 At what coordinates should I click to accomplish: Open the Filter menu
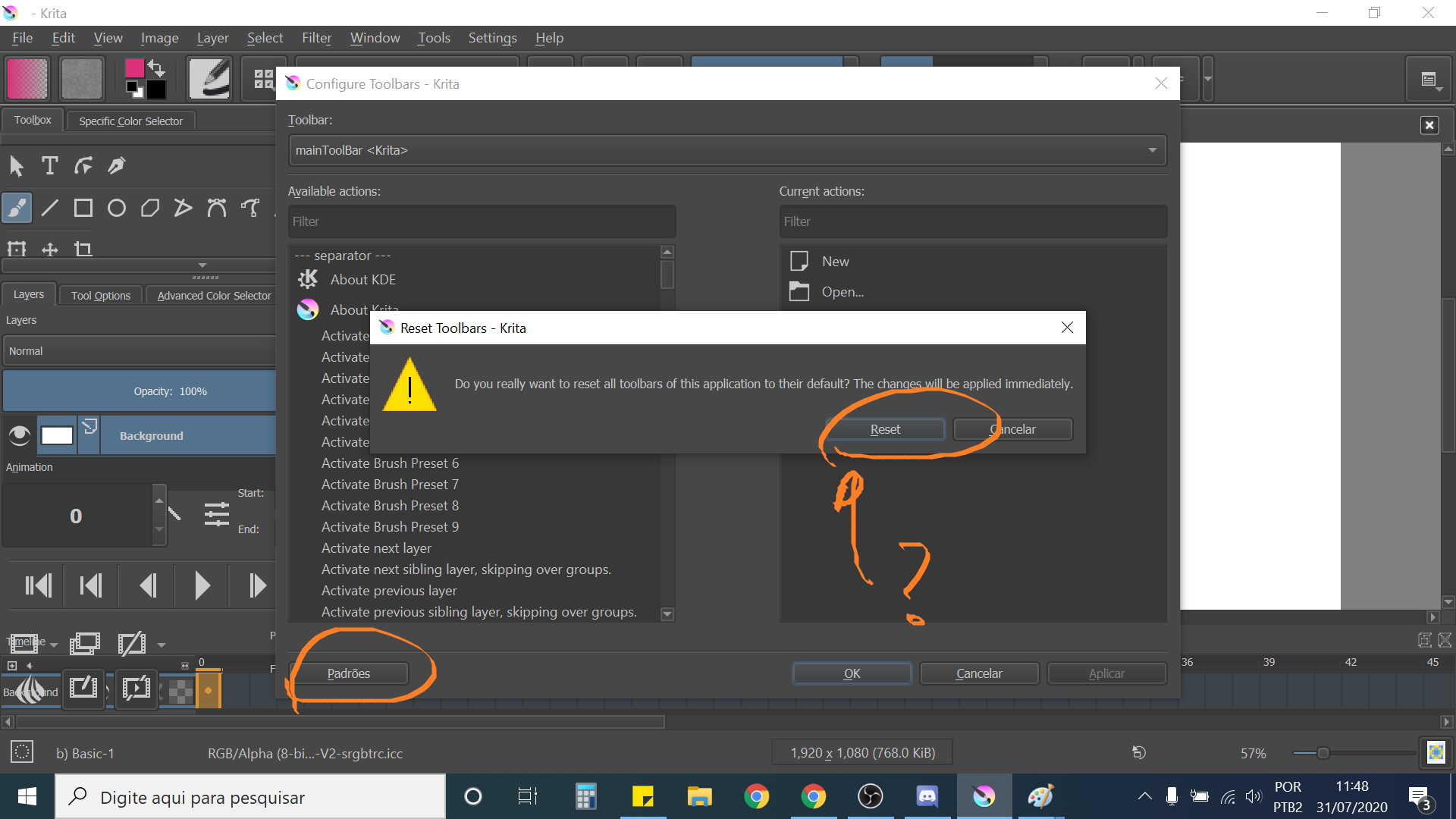tap(316, 38)
